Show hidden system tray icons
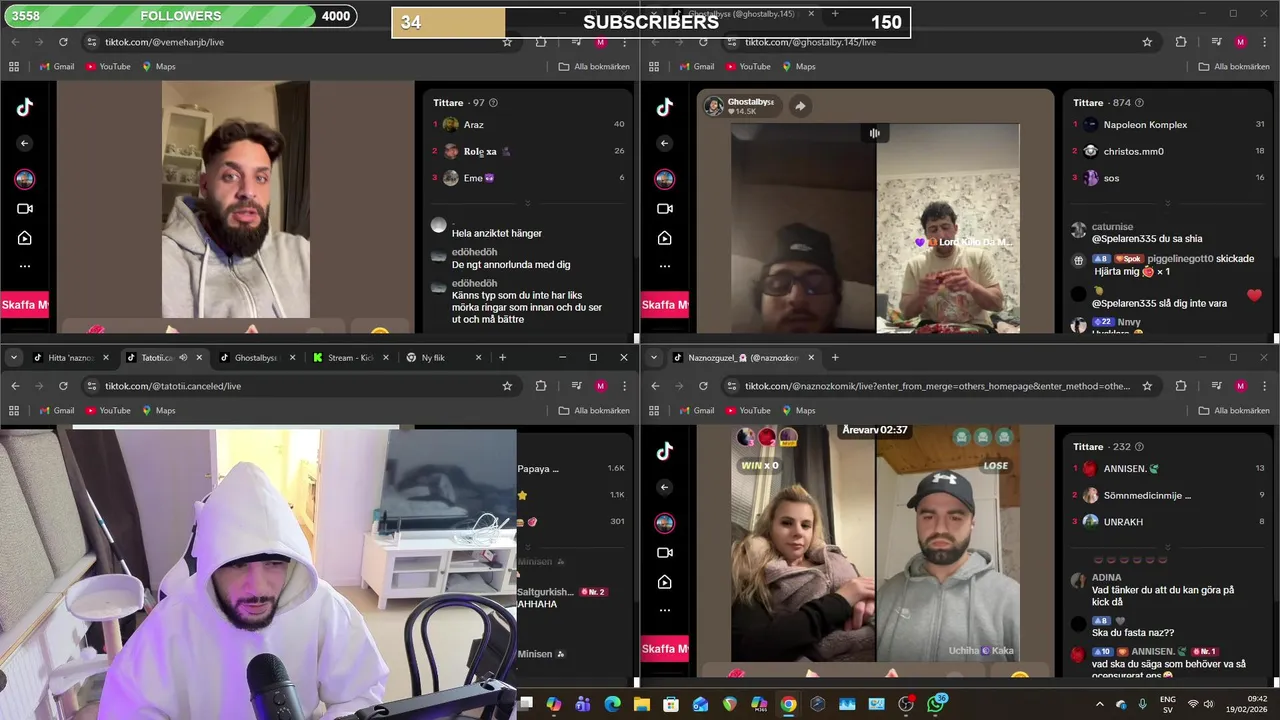 pos(1099,704)
